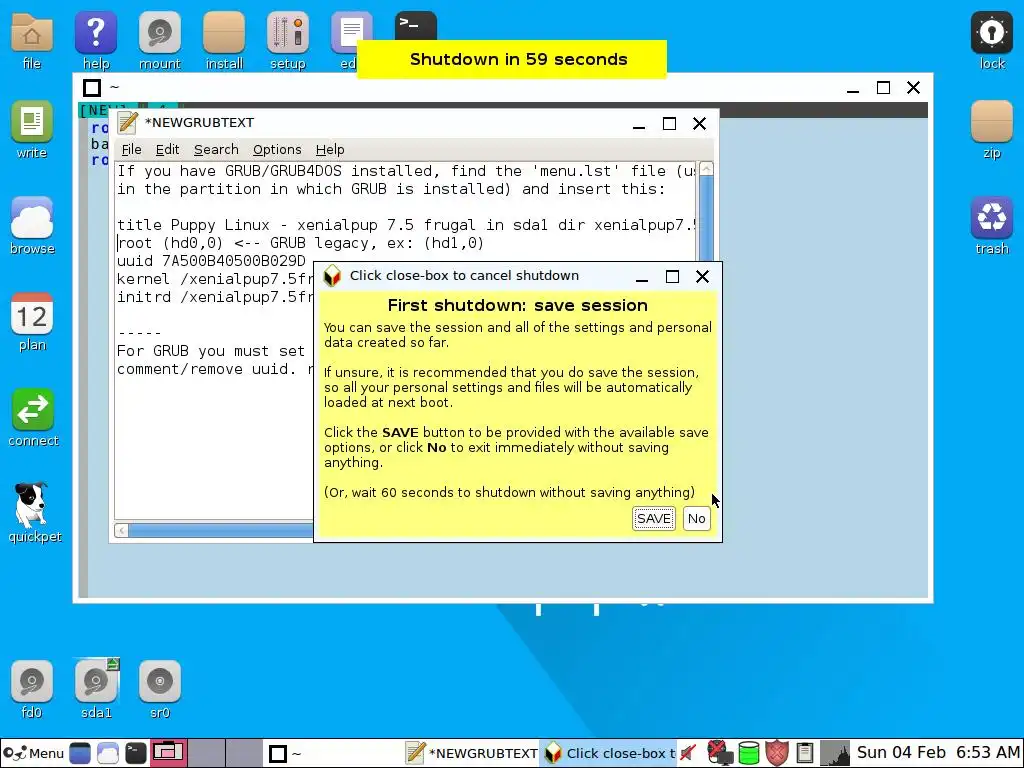Open the 'mount' drive desktop icon

click(159, 40)
